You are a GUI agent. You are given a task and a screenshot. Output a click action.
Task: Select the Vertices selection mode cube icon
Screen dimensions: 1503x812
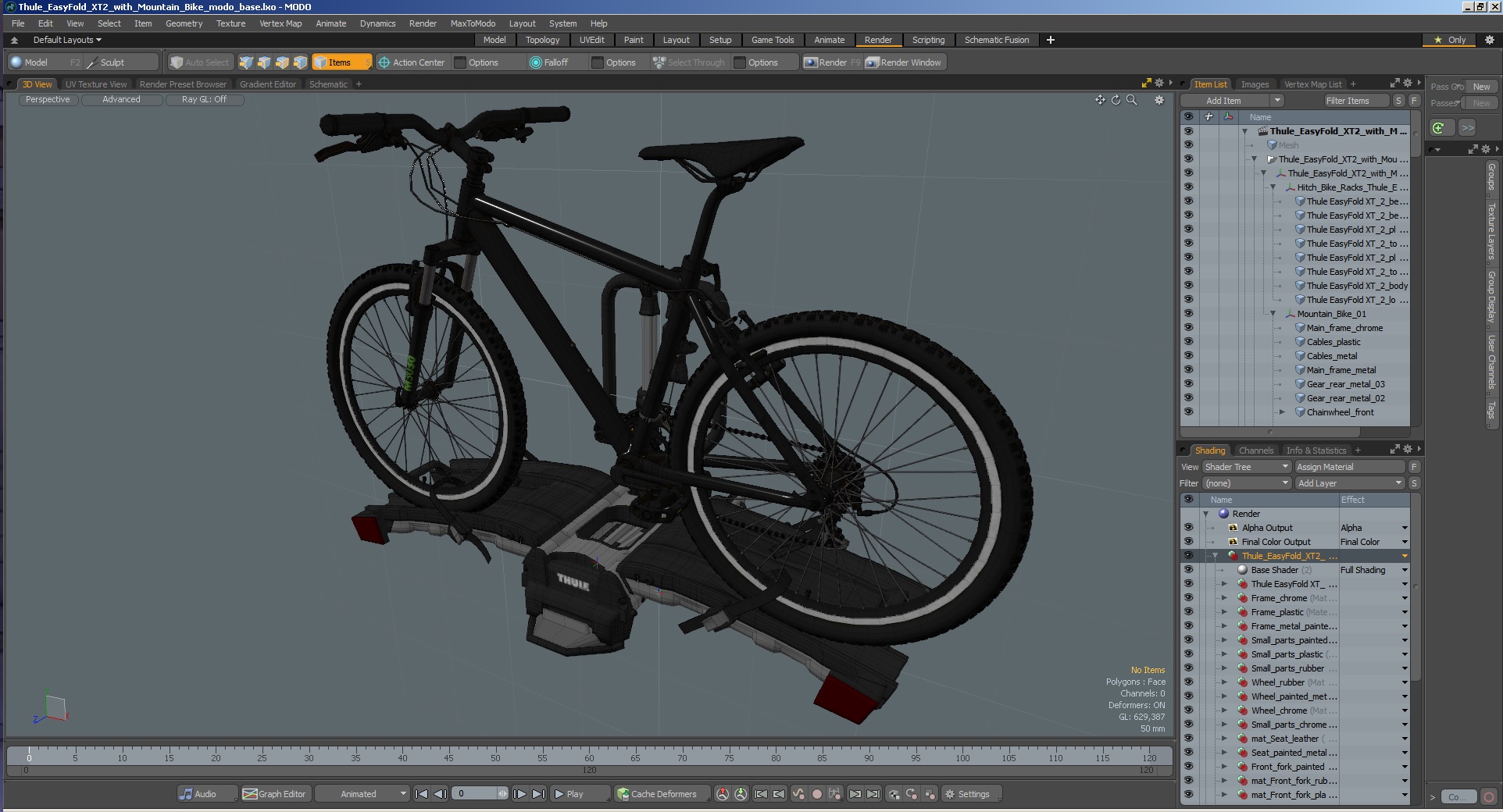coord(246,62)
